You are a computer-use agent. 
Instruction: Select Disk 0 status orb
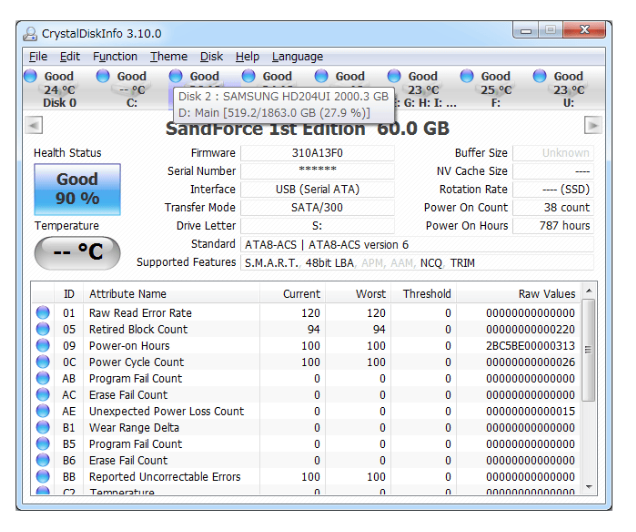click(x=30, y=76)
